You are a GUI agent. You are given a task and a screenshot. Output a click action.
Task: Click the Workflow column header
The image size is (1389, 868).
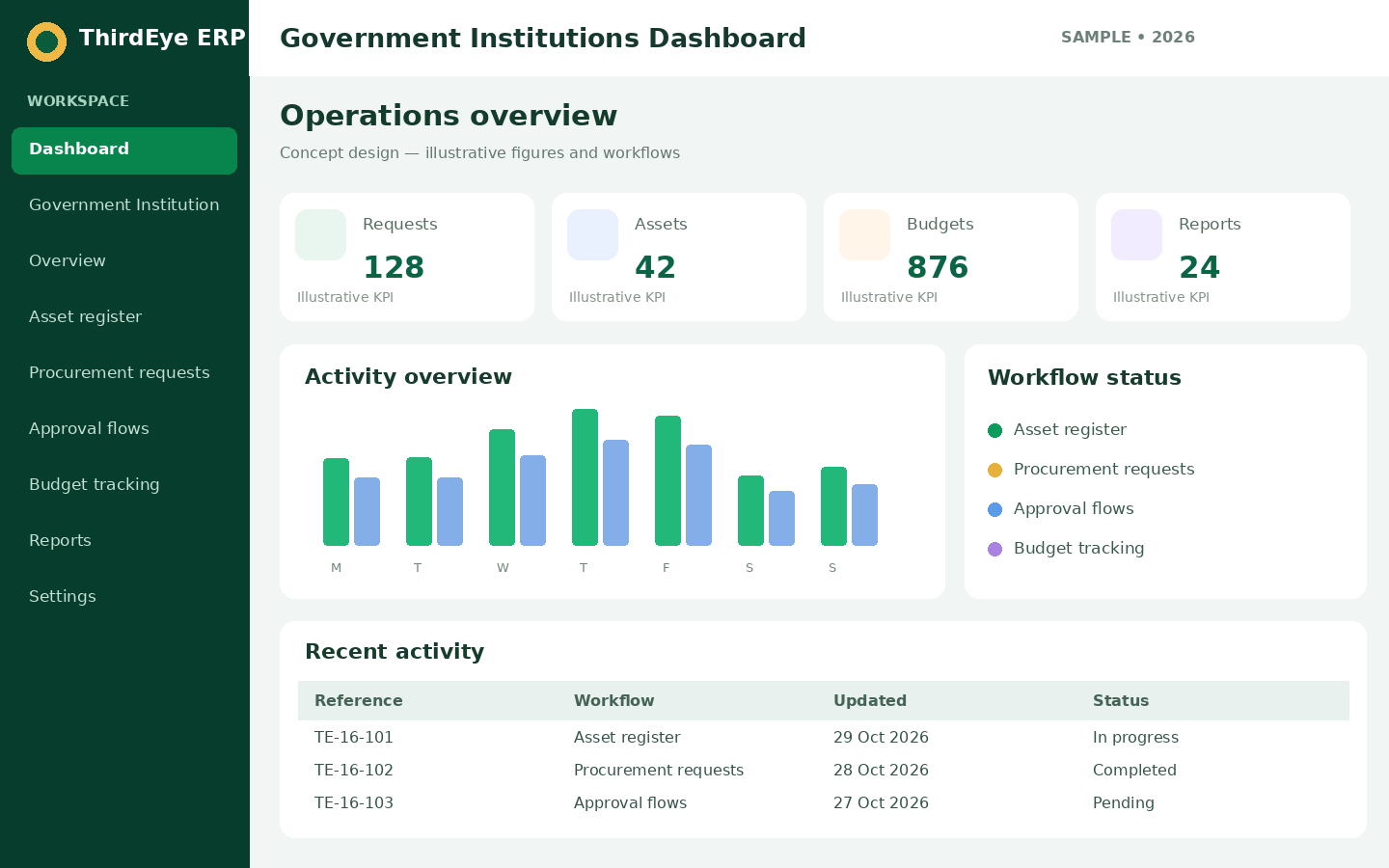tap(613, 701)
